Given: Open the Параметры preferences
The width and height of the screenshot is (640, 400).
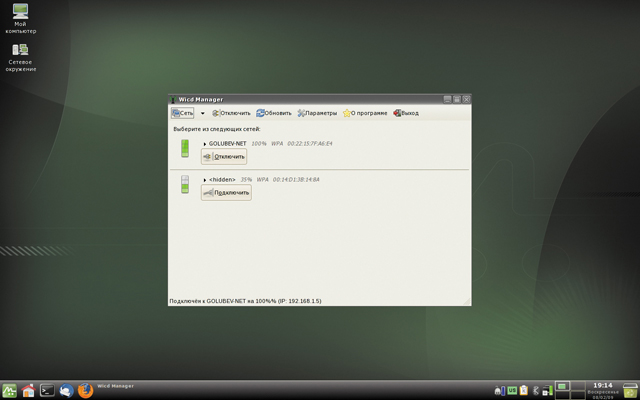Looking at the screenshot, I should click(x=317, y=113).
